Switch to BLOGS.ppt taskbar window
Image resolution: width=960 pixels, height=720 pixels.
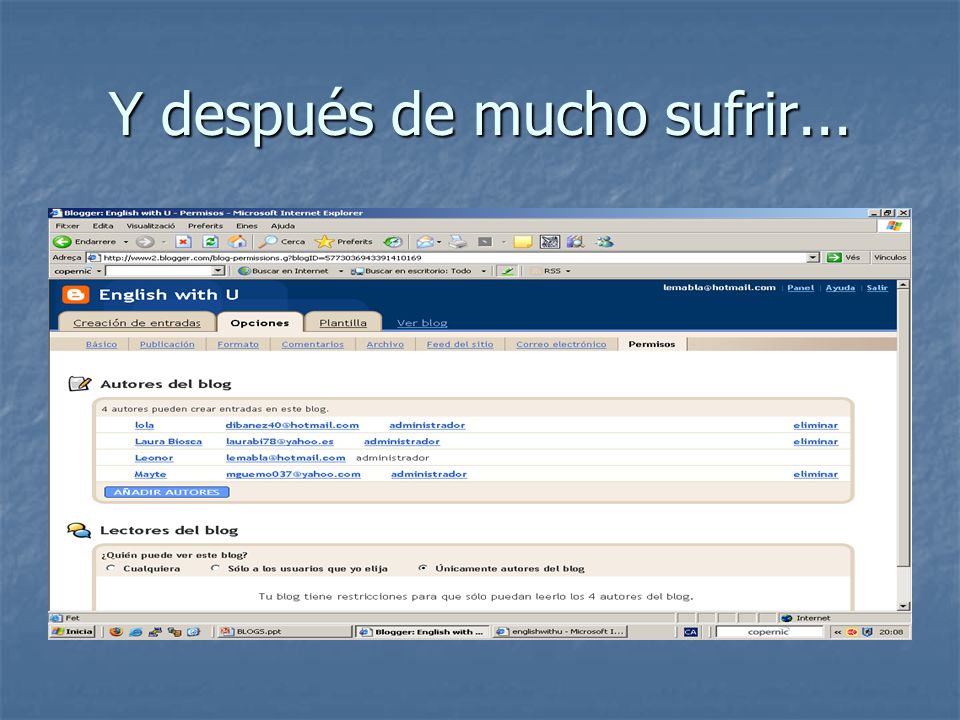point(283,631)
